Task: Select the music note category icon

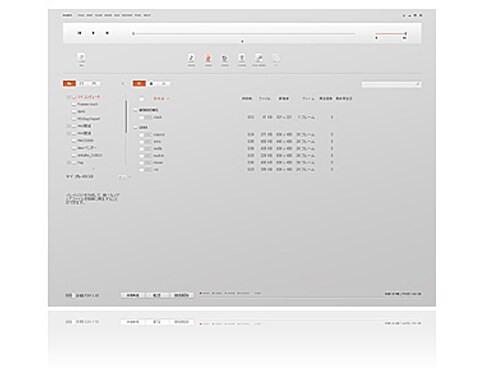Action: pyautogui.click(x=191, y=59)
